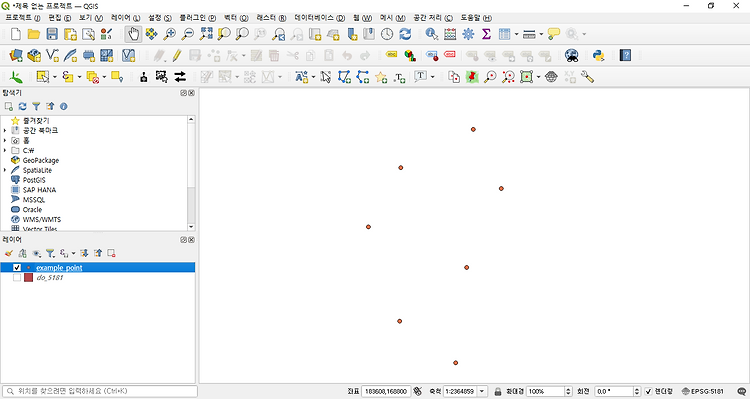
Task: Click the do_5181 red color symbol swatch
Action: click(x=29, y=277)
